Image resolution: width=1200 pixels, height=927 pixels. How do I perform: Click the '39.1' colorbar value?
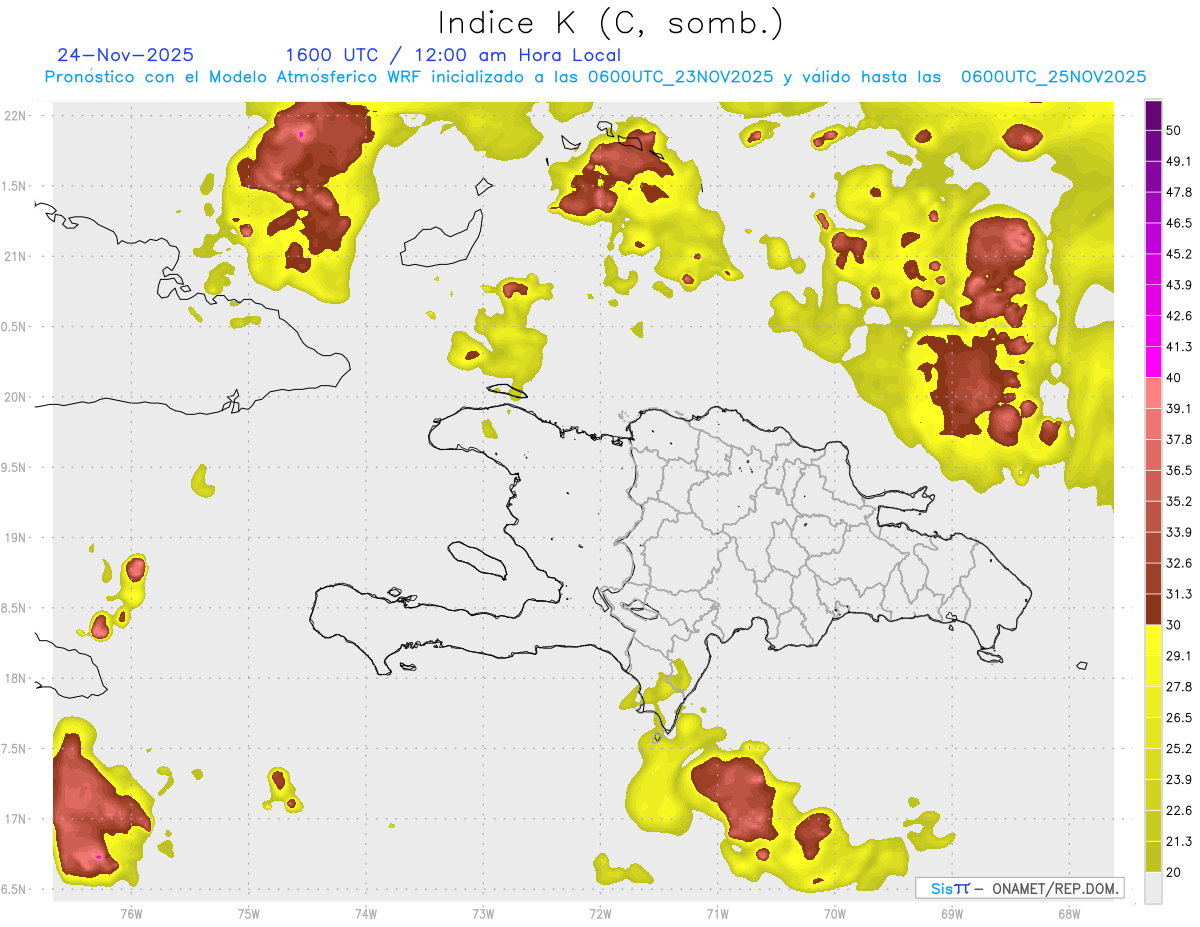1179,408
